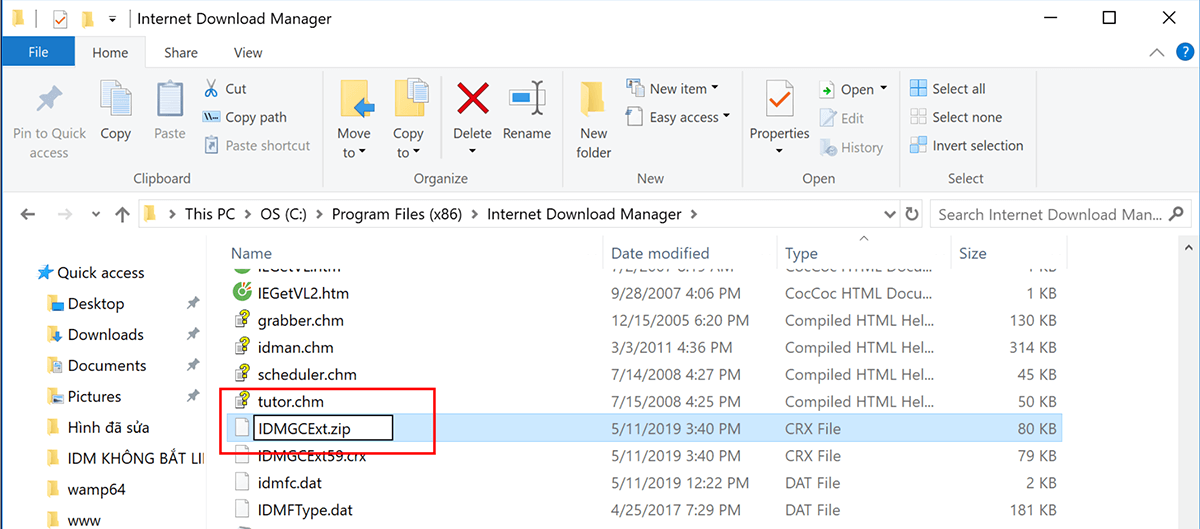1200x529 pixels.
Task: Open the Copy to command
Action: [x=408, y=120]
